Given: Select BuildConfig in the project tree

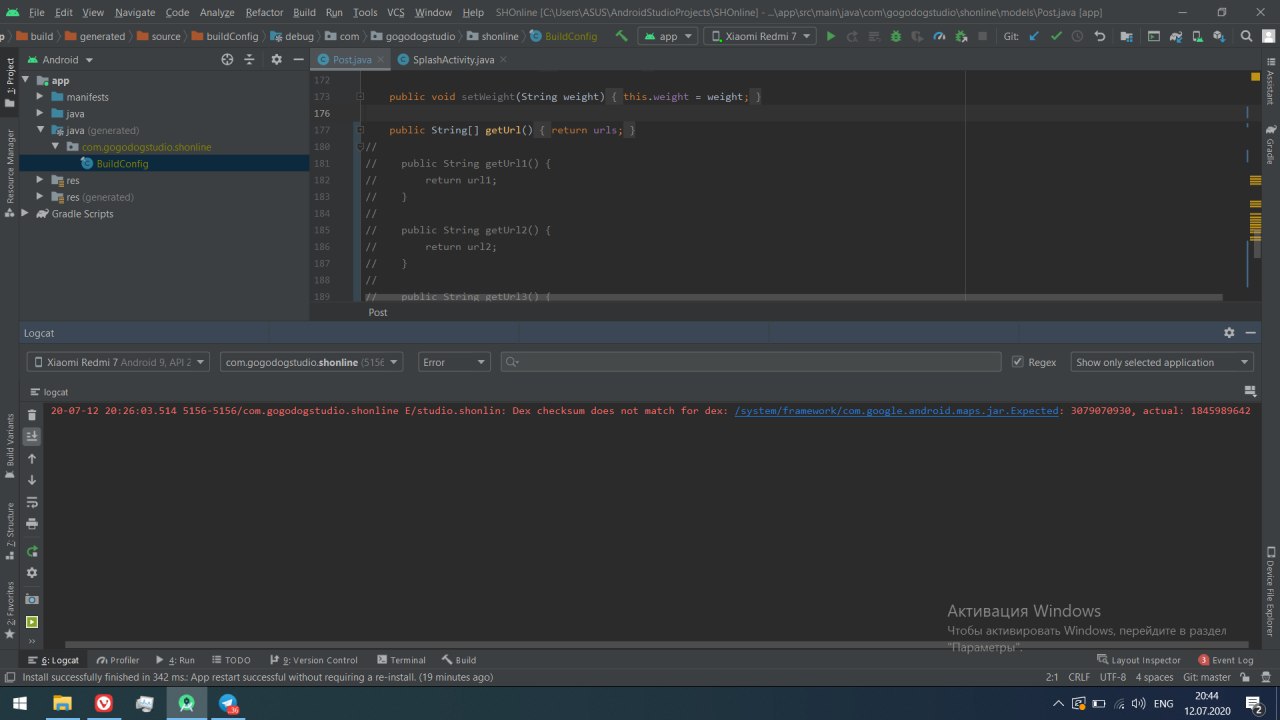Looking at the screenshot, I should point(122,163).
